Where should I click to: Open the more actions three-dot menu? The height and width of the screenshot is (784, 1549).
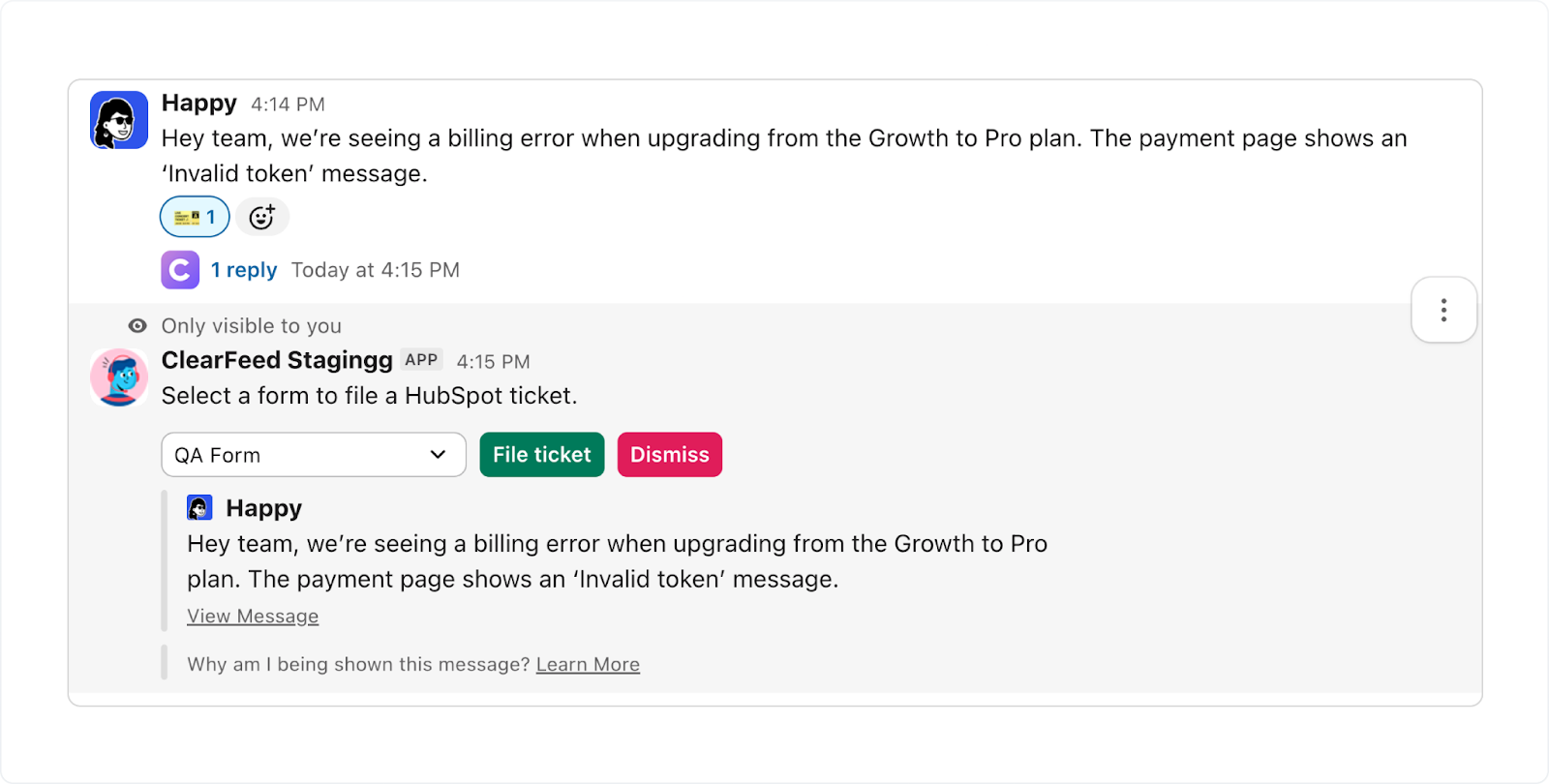click(1443, 310)
